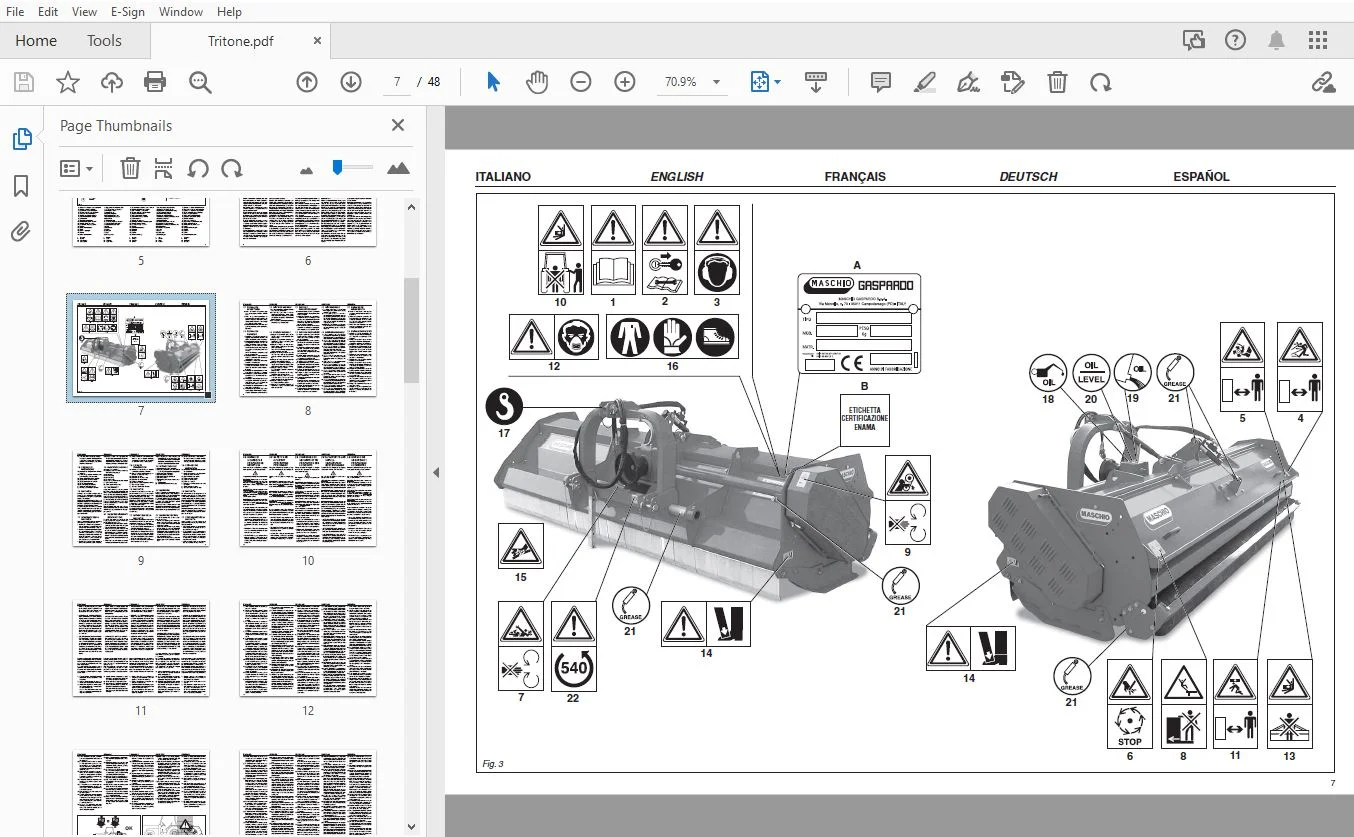Open the E-Sign menu
Screen dimensions: 1354x837
click(x=127, y=12)
